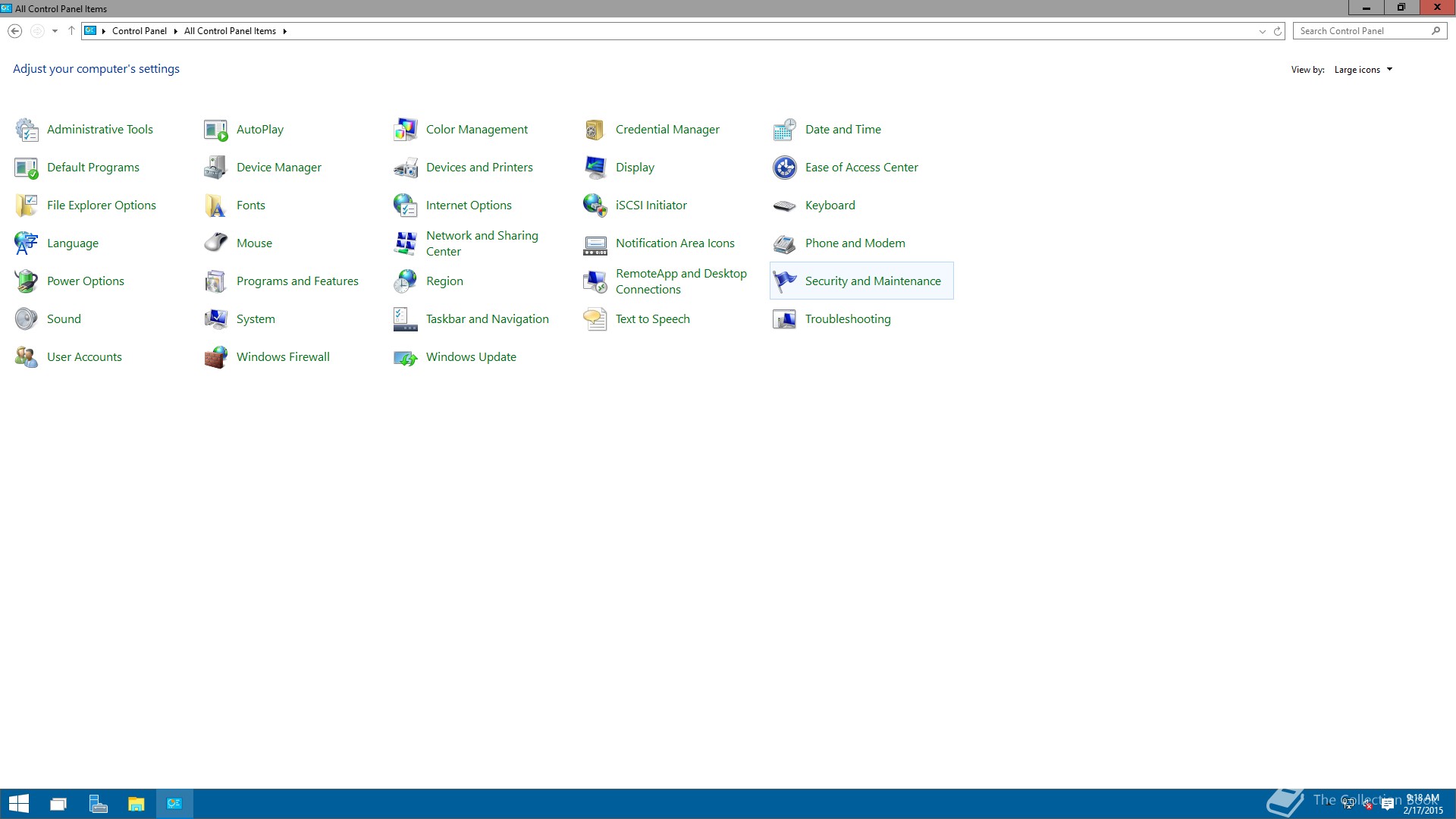The width and height of the screenshot is (1456, 819).
Task: Click the search magnifier icon
Action: tap(1436, 31)
